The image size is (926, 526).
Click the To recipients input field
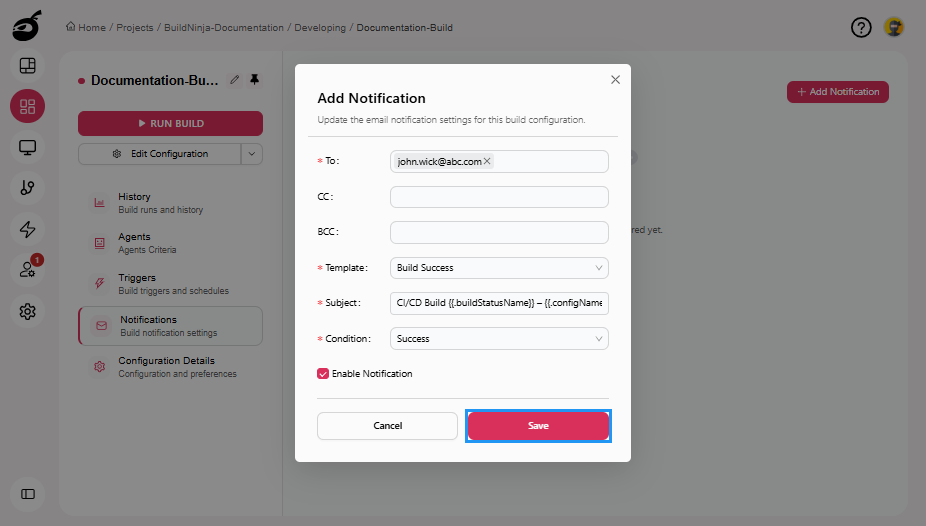pos(499,162)
